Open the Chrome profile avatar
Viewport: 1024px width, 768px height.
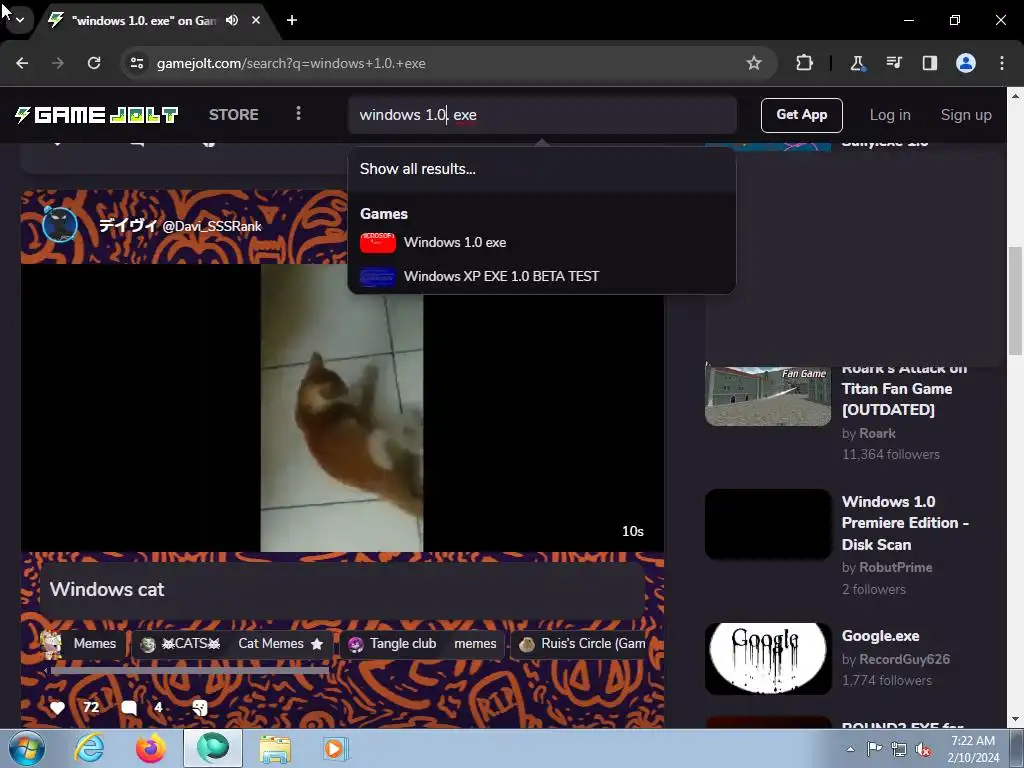click(x=966, y=63)
